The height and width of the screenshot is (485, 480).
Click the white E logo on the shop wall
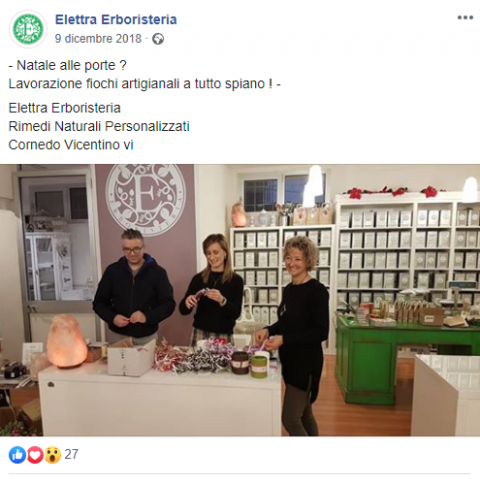tap(145, 199)
